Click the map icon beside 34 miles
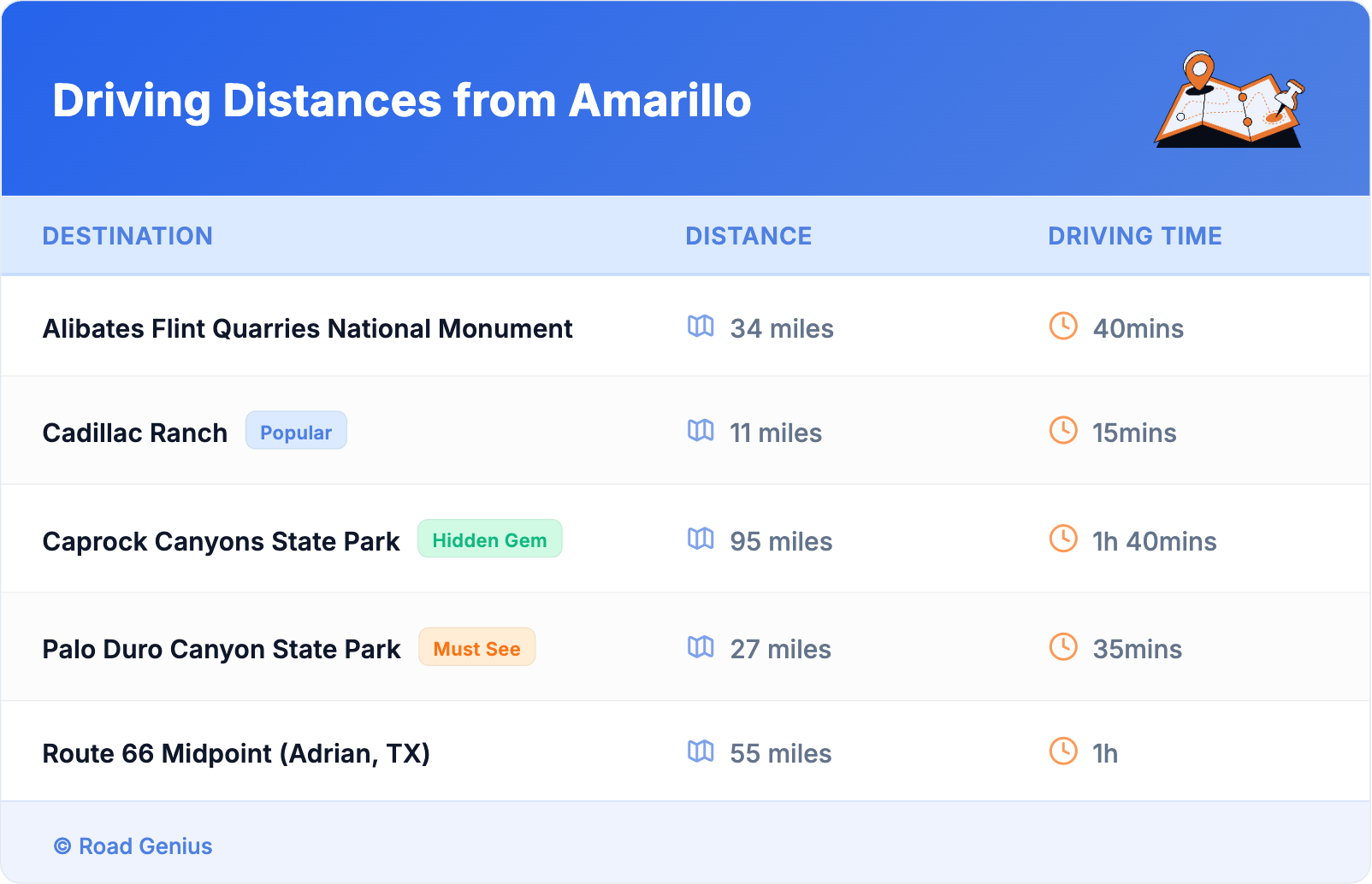The width and height of the screenshot is (1372, 884). point(701,327)
